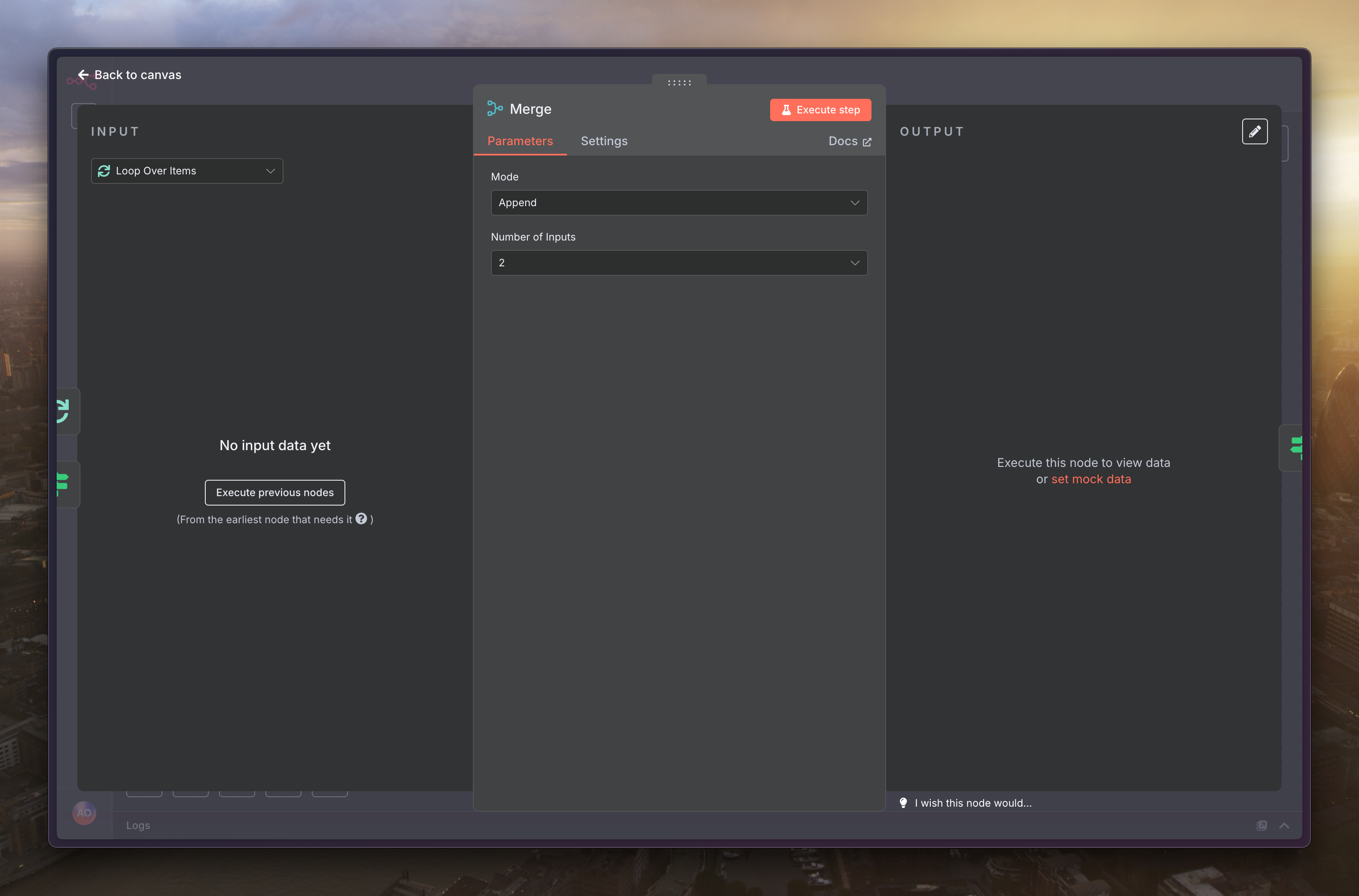This screenshot has height=896, width=1359.
Task: Click Execute previous nodes button
Action: coord(275,493)
